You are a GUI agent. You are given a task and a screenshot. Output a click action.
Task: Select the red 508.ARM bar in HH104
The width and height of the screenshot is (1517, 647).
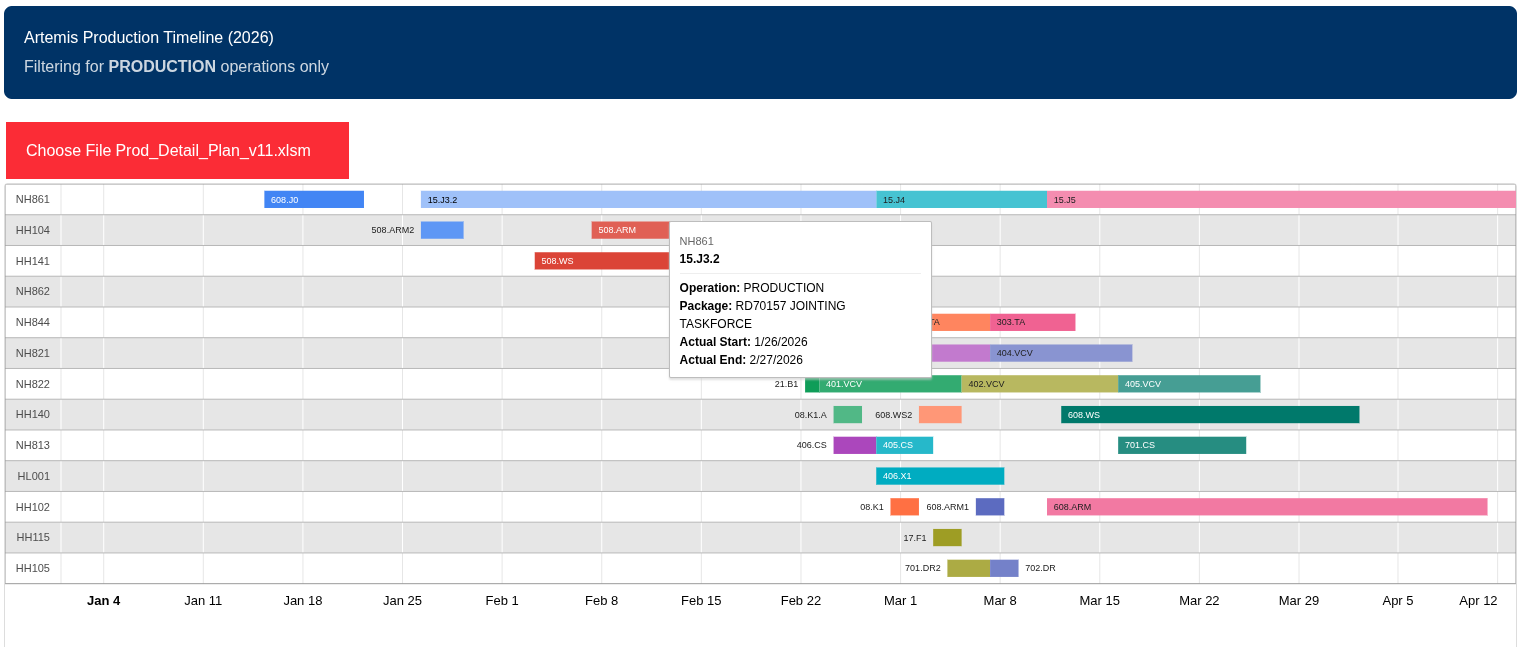pyautogui.click(x=630, y=230)
